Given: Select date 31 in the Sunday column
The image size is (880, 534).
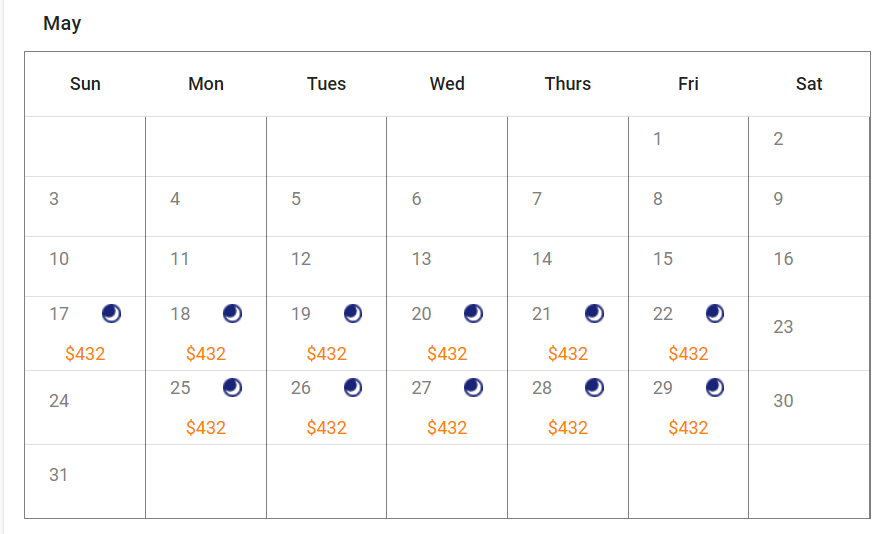Looking at the screenshot, I should pyautogui.click(x=59, y=475).
